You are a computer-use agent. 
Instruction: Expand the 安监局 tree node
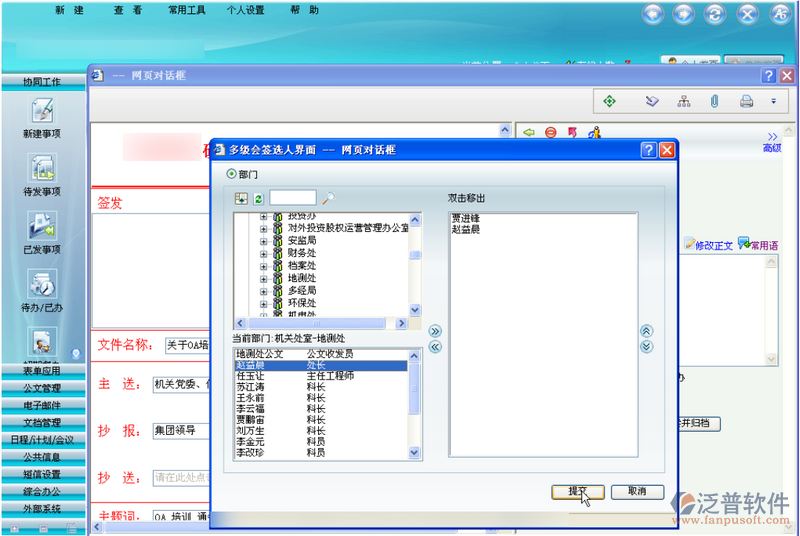click(x=263, y=241)
